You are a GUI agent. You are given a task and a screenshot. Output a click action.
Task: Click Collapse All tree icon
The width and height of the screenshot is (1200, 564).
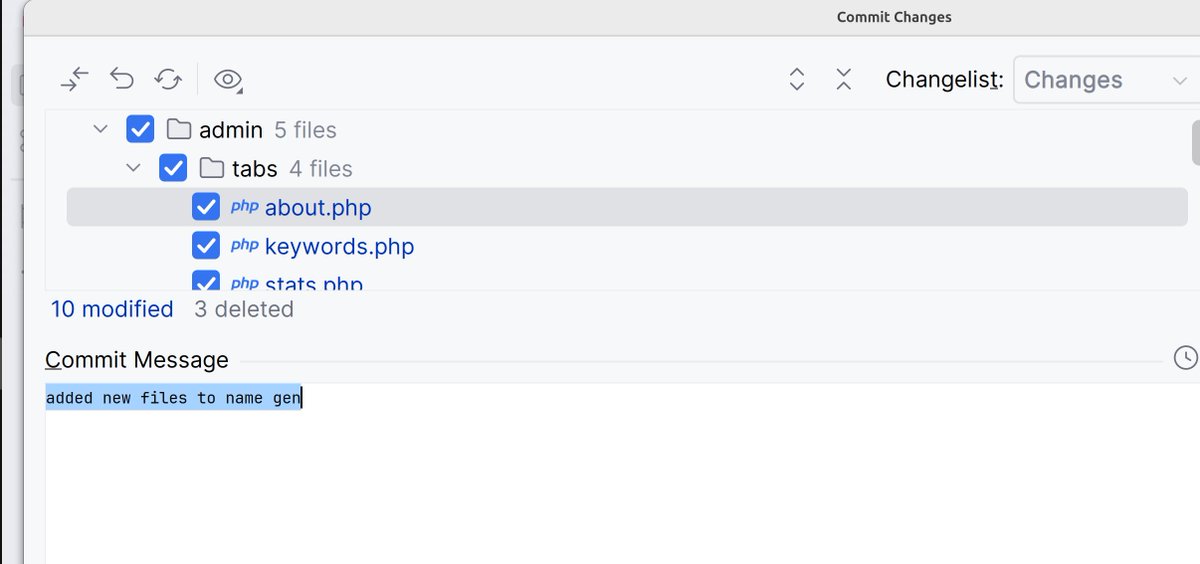coord(844,80)
